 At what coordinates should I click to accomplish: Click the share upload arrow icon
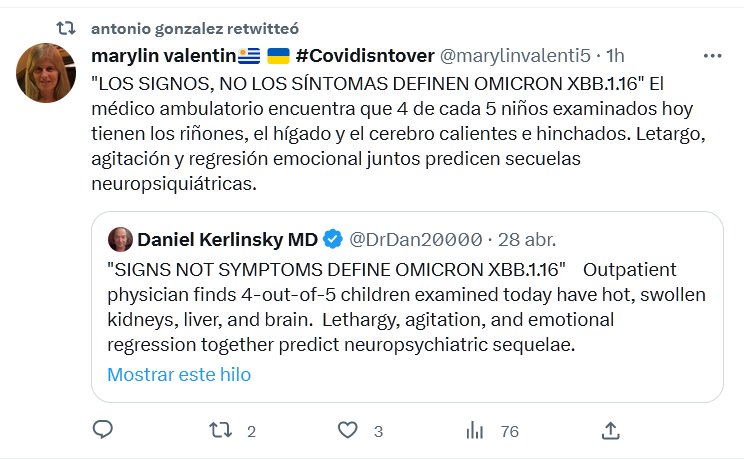click(611, 430)
